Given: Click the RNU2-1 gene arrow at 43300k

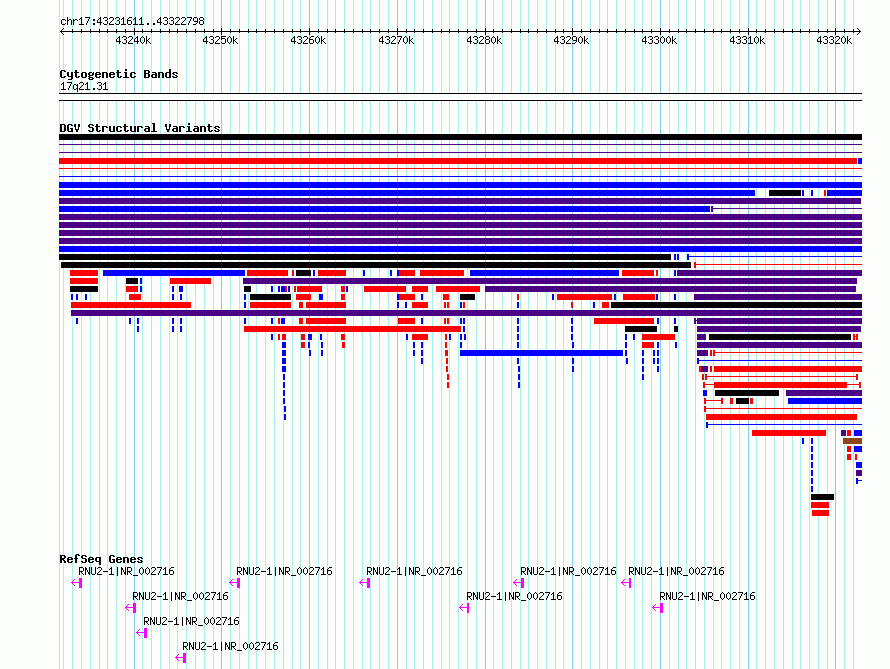Looking at the screenshot, I should pyautogui.click(x=657, y=608).
